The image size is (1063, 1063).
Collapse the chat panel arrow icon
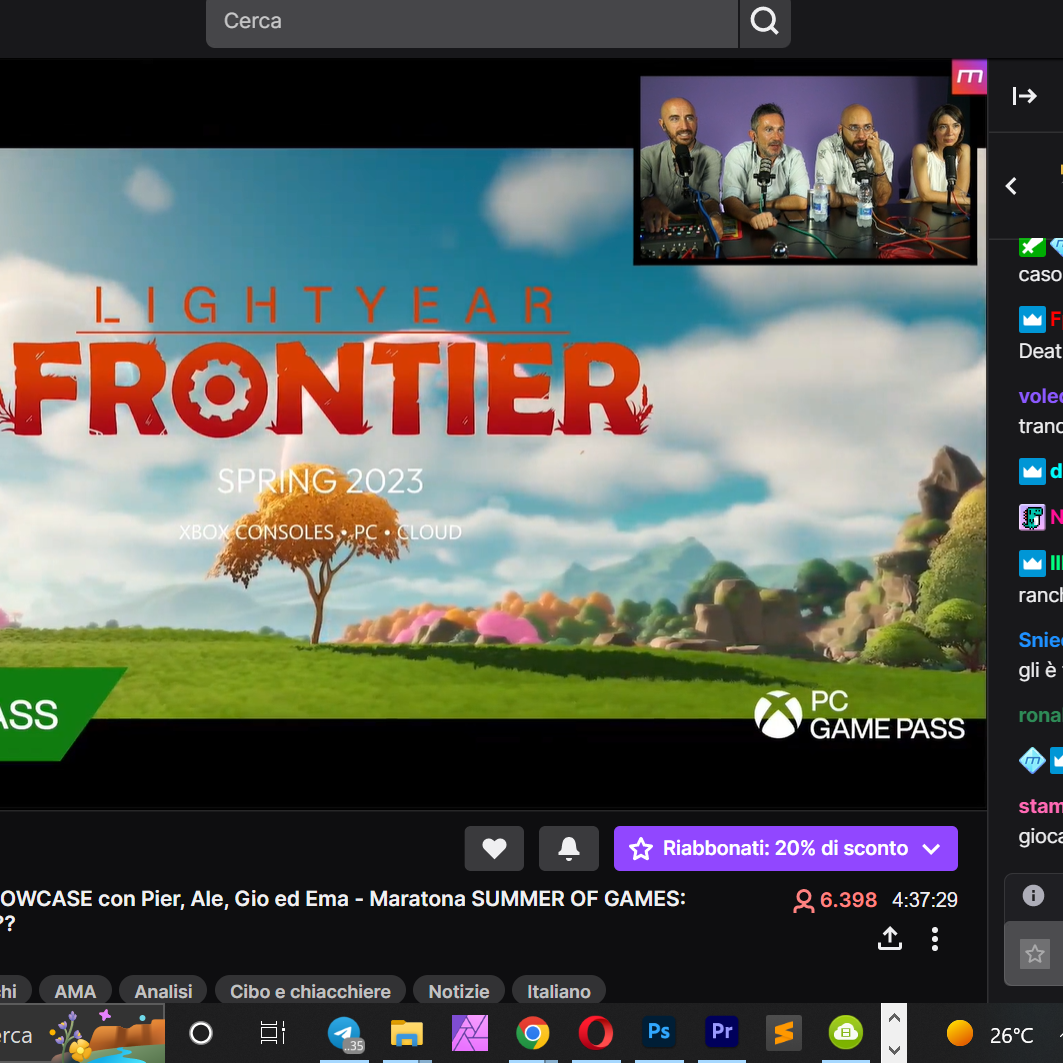(1024, 96)
